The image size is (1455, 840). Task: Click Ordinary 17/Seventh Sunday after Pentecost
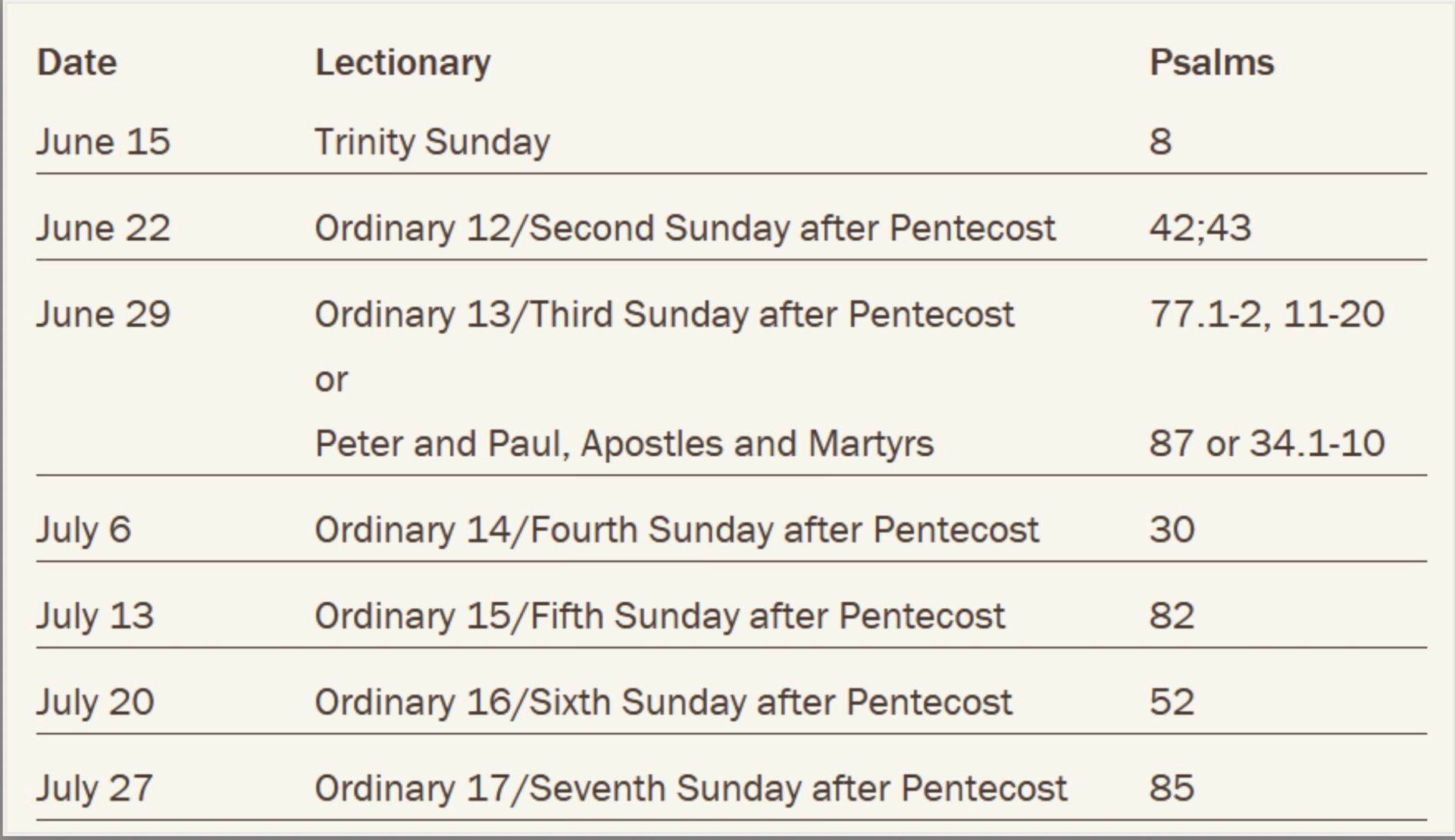[690, 788]
